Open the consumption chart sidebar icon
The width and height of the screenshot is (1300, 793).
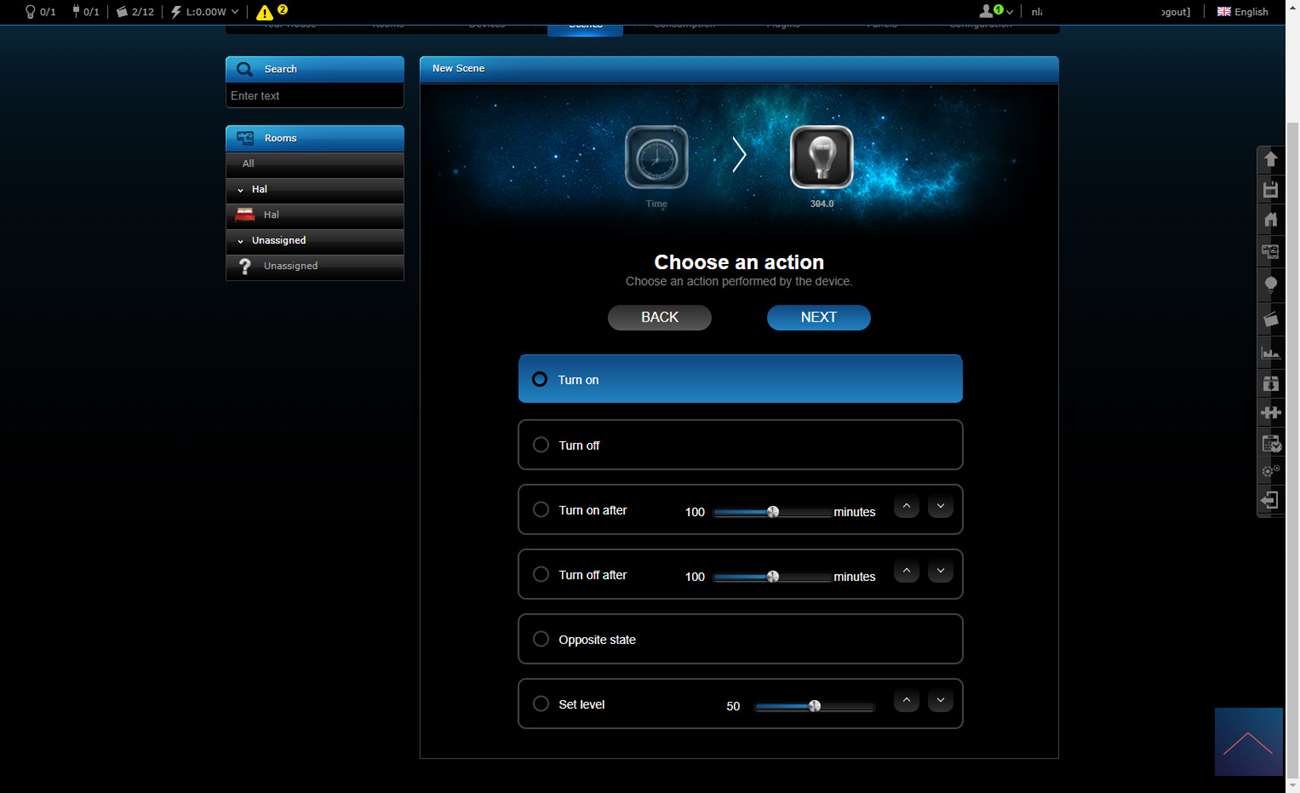(1270, 352)
